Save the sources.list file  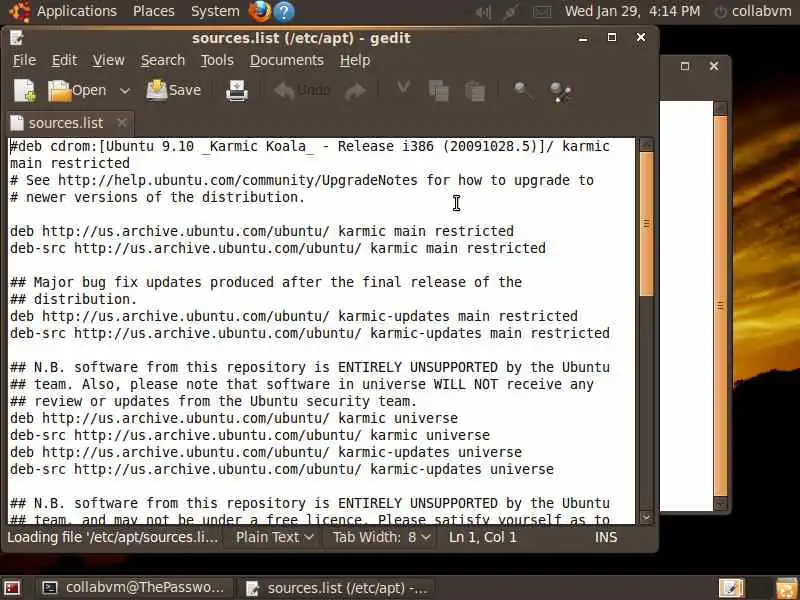(173, 91)
